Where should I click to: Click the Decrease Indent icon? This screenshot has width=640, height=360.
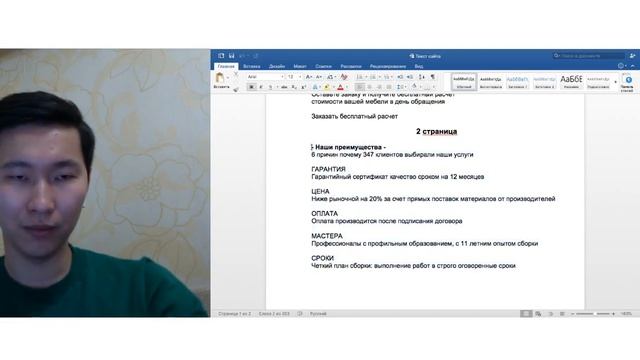pos(400,77)
